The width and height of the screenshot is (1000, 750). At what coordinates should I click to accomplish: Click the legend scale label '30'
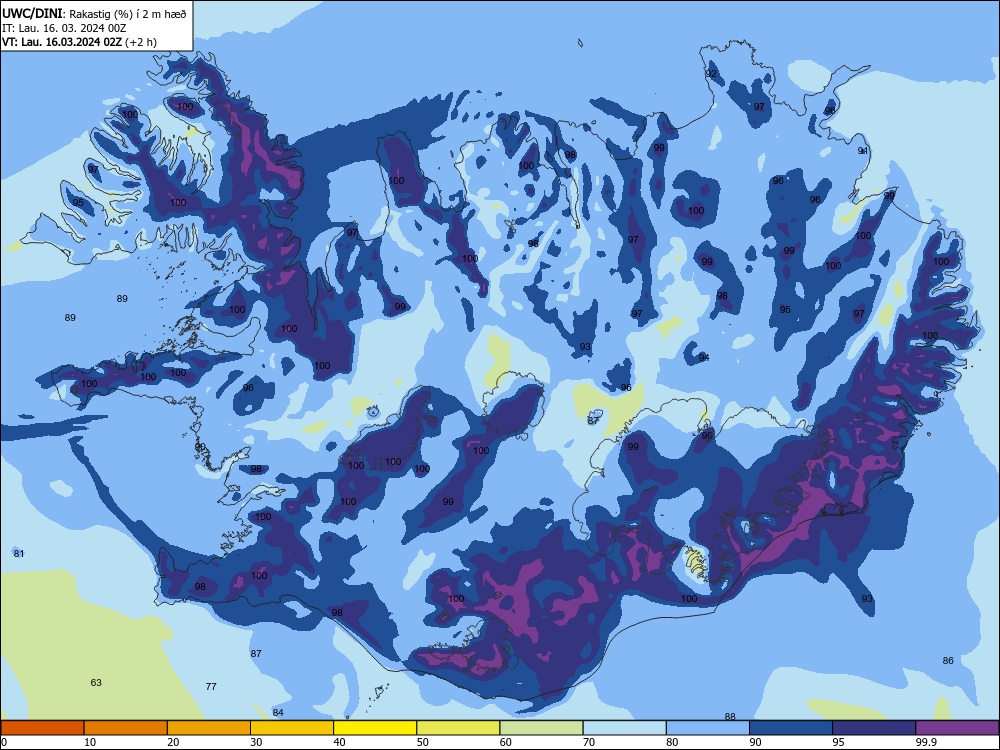pyautogui.click(x=256, y=742)
